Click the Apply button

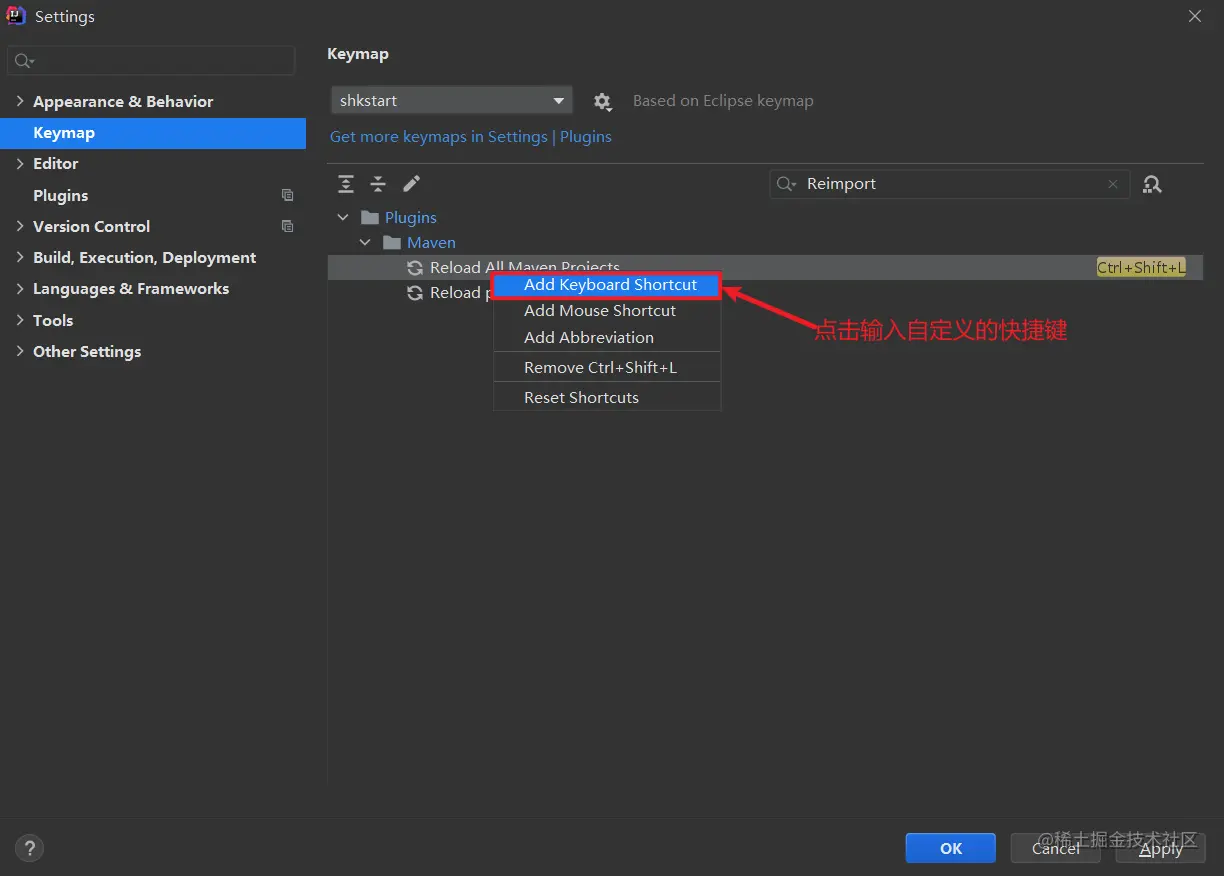(1160, 848)
